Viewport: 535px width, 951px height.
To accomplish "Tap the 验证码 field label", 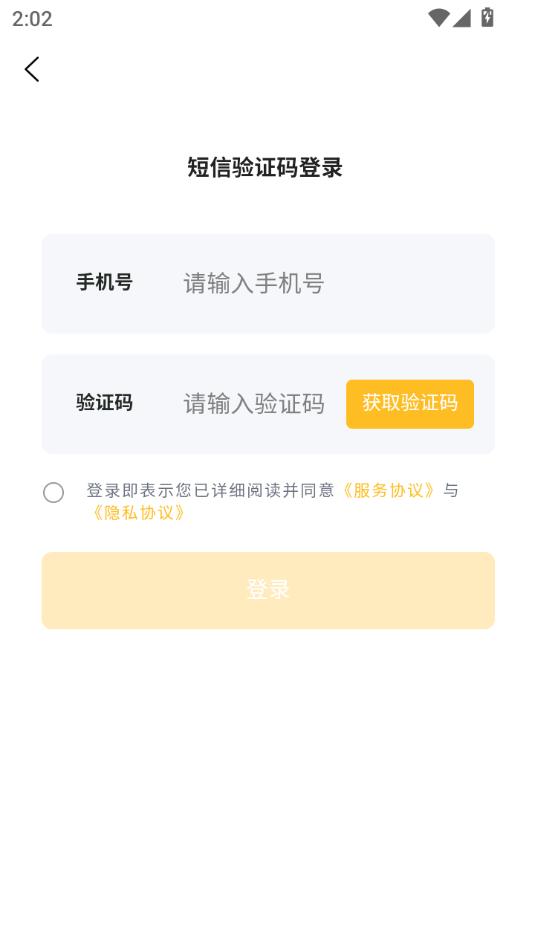I will [x=104, y=403].
